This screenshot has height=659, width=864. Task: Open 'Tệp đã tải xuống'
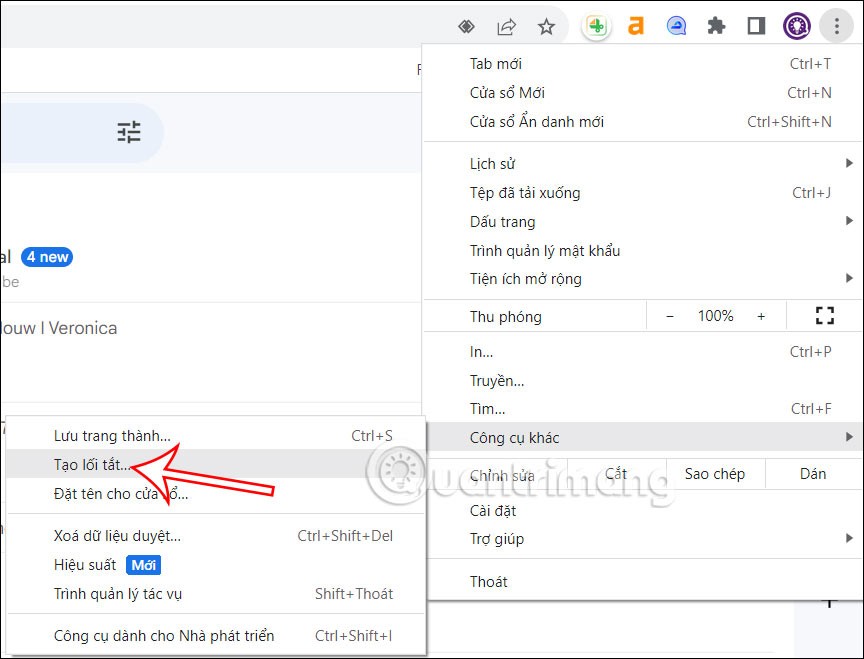[x=642, y=192]
